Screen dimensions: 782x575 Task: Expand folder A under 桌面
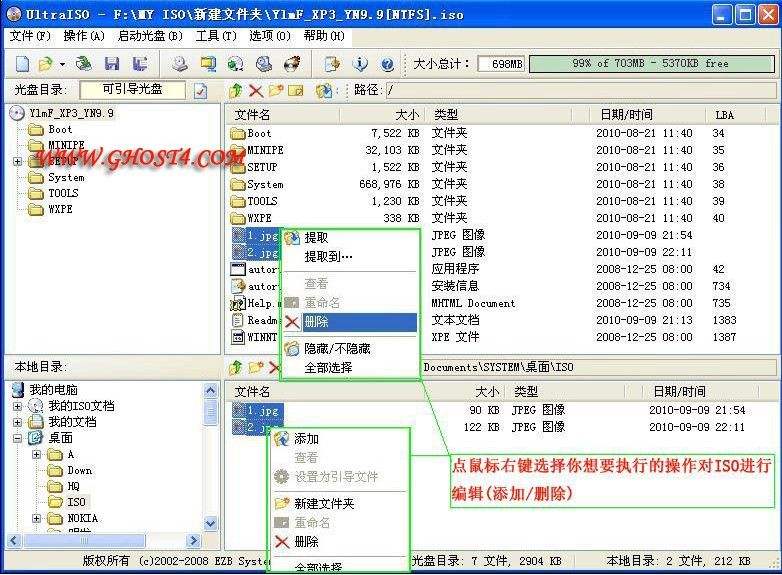pyautogui.click(x=36, y=454)
